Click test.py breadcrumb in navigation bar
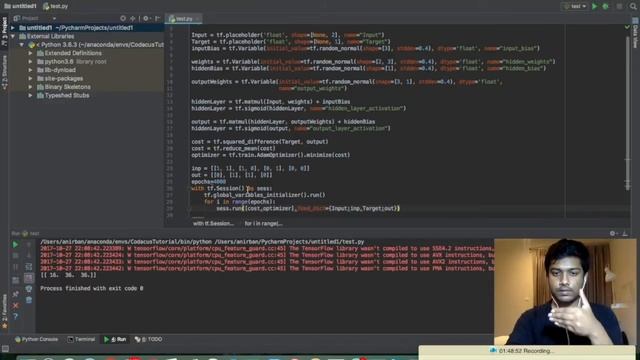 pyautogui.click(x=56, y=6)
